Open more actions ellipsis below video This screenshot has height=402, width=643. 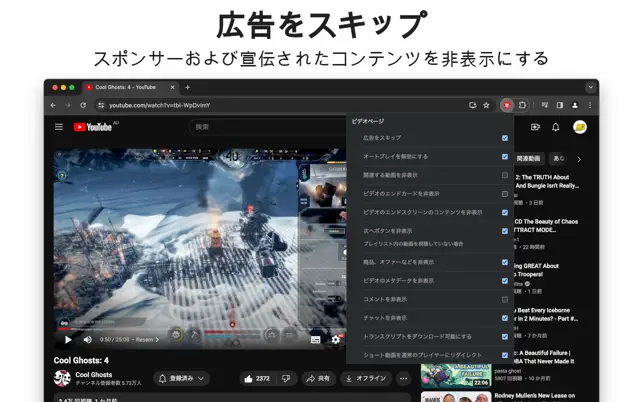click(404, 379)
